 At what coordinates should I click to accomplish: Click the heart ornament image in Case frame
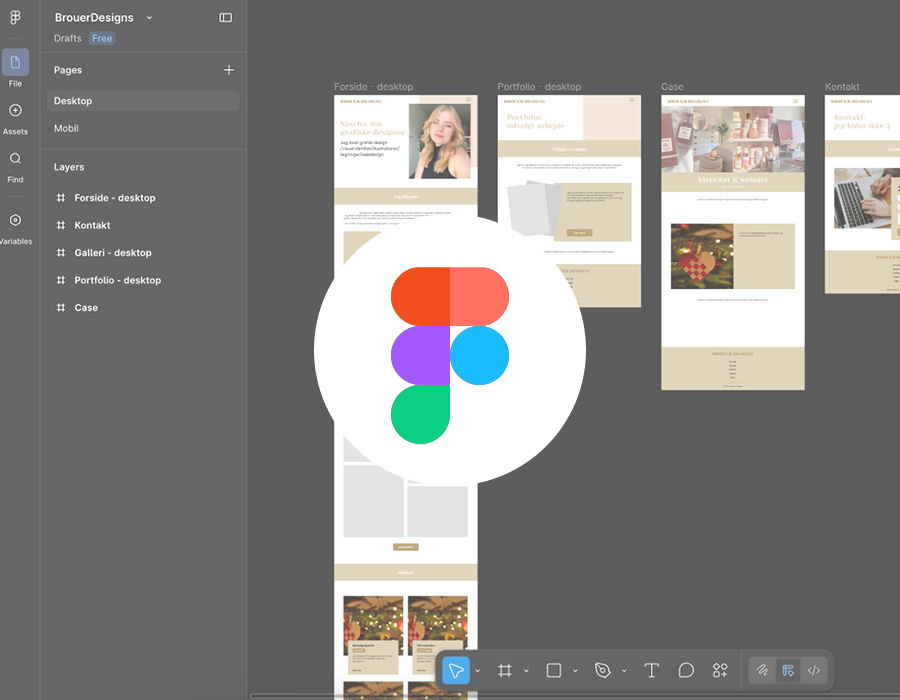702,256
